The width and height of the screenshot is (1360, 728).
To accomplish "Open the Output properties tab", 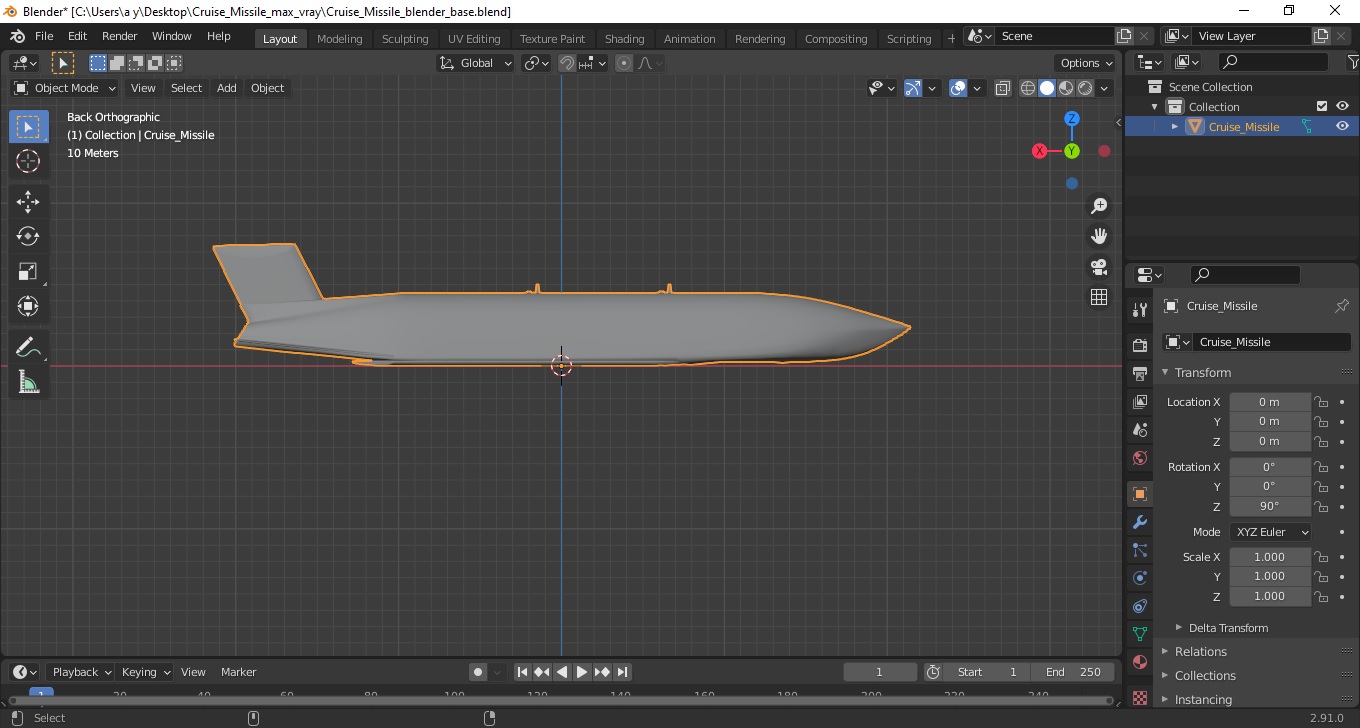I will pyautogui.click(x=1139, y=374).
